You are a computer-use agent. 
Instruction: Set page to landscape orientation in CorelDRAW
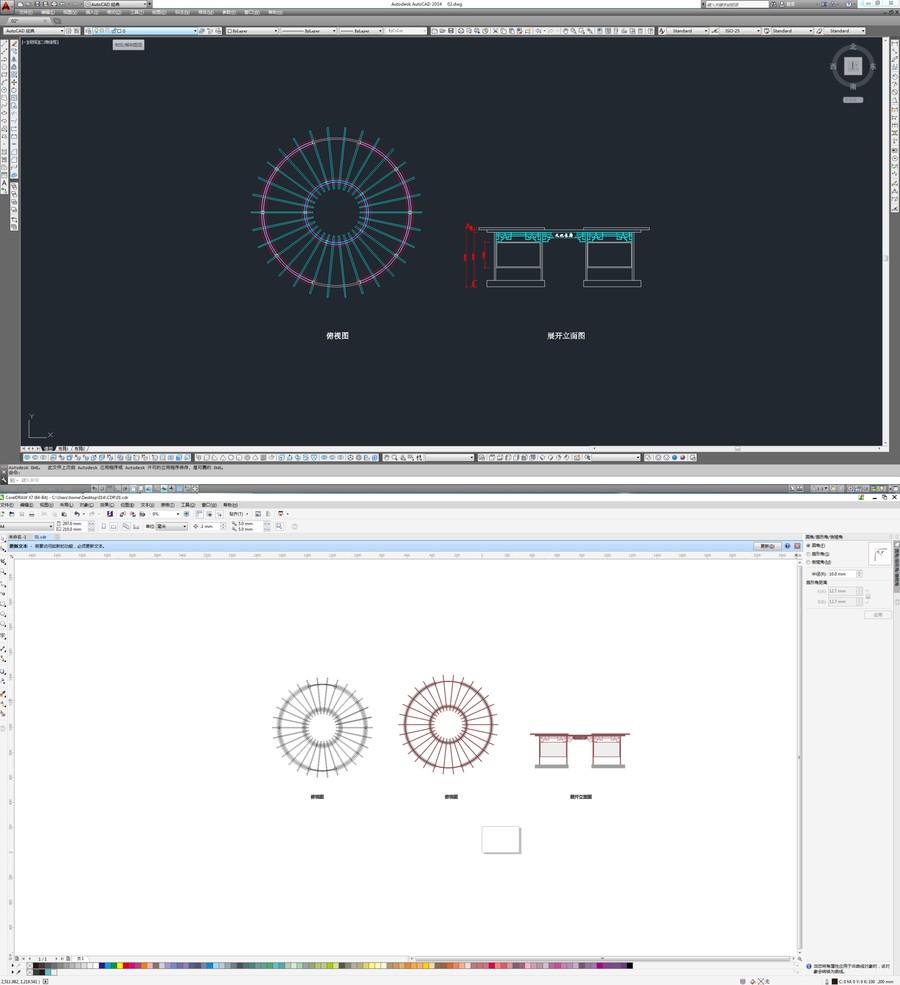click(114, 526)
